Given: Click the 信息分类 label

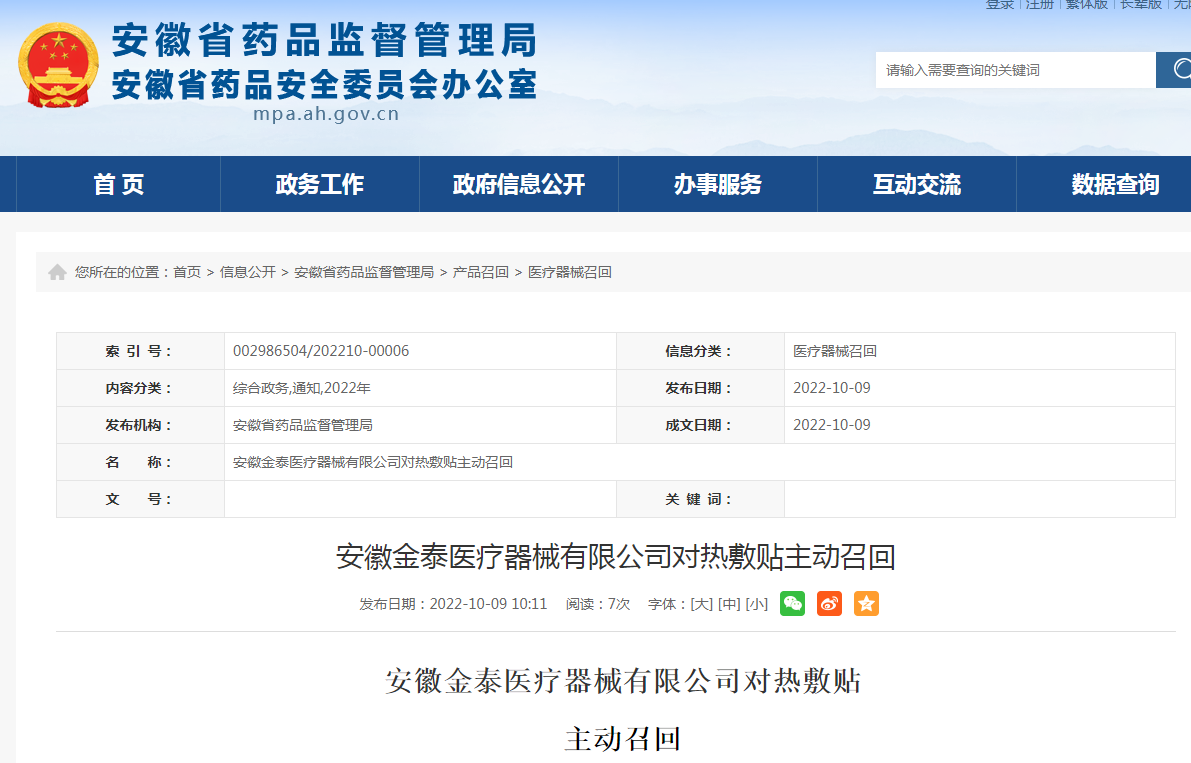Looking at the screenshot, I should (700, 351).
